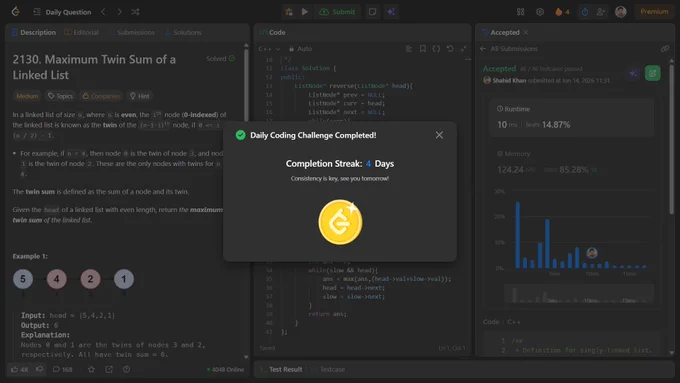The width and height of the screenshot is (680, 383).
Task: Click the gold coin reward
Action: (340, 222)
